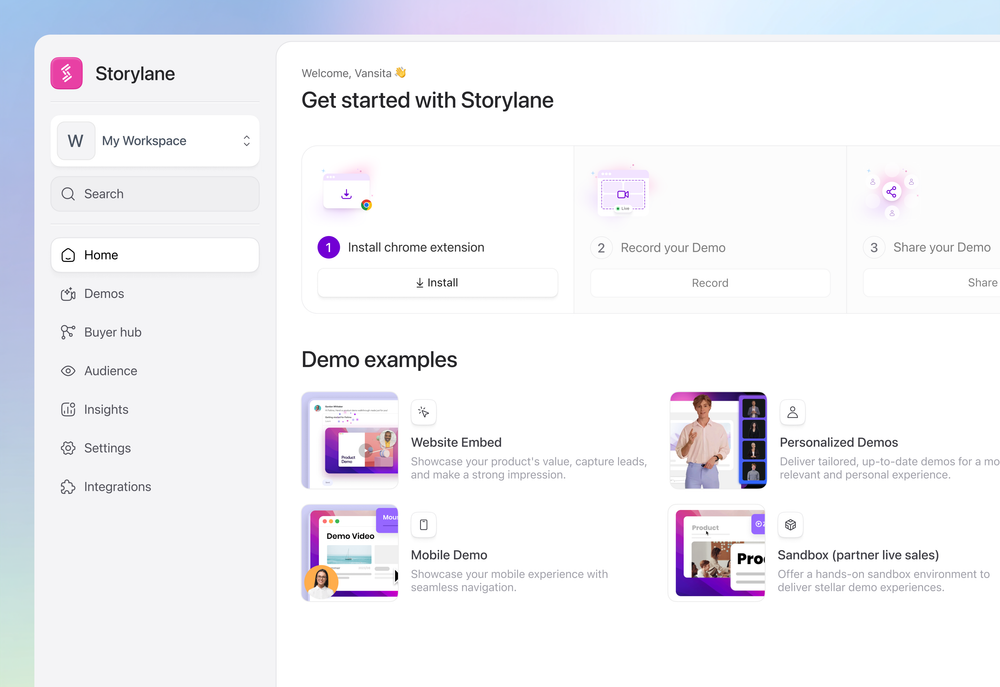This screenshot has height=687, width=1000.
Task: Open the Website Embed thumbnail
Action: 350,441
